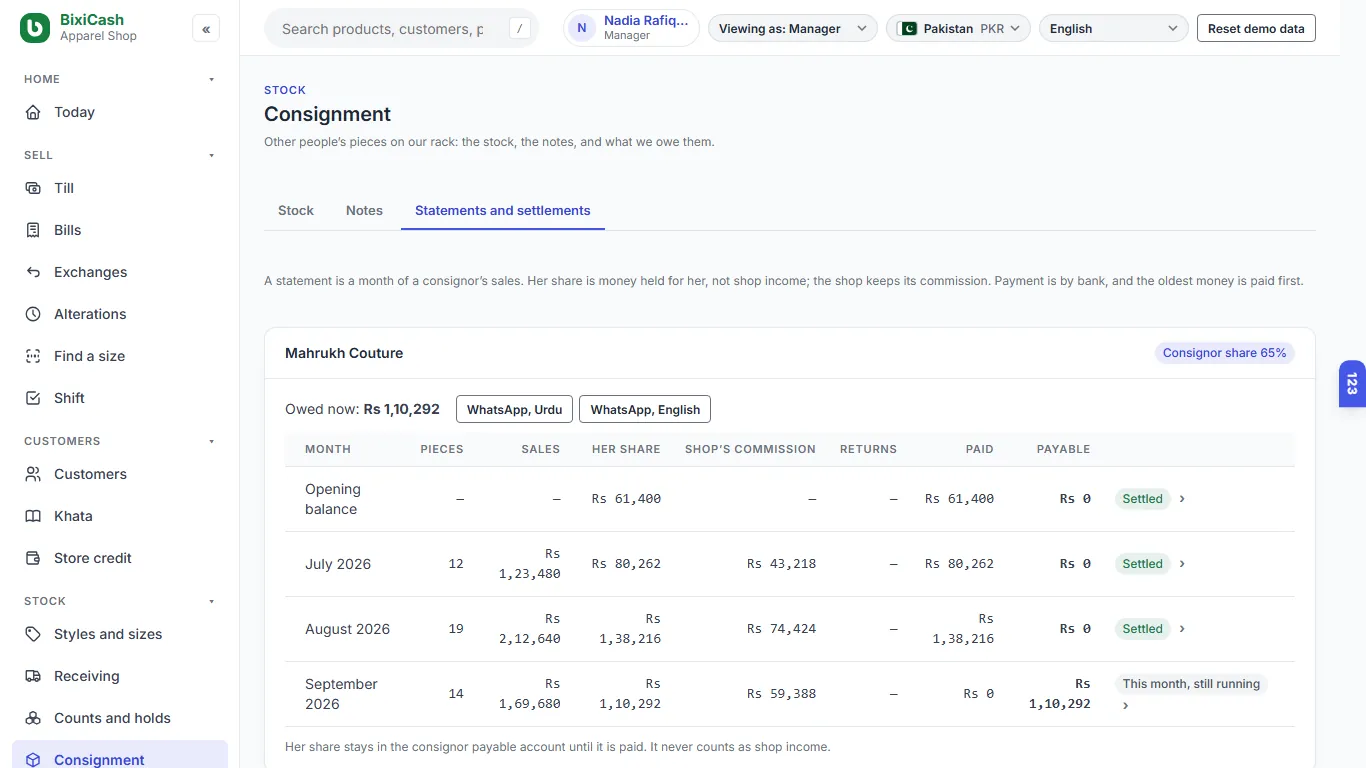Switch to the Stock tab

296,210
